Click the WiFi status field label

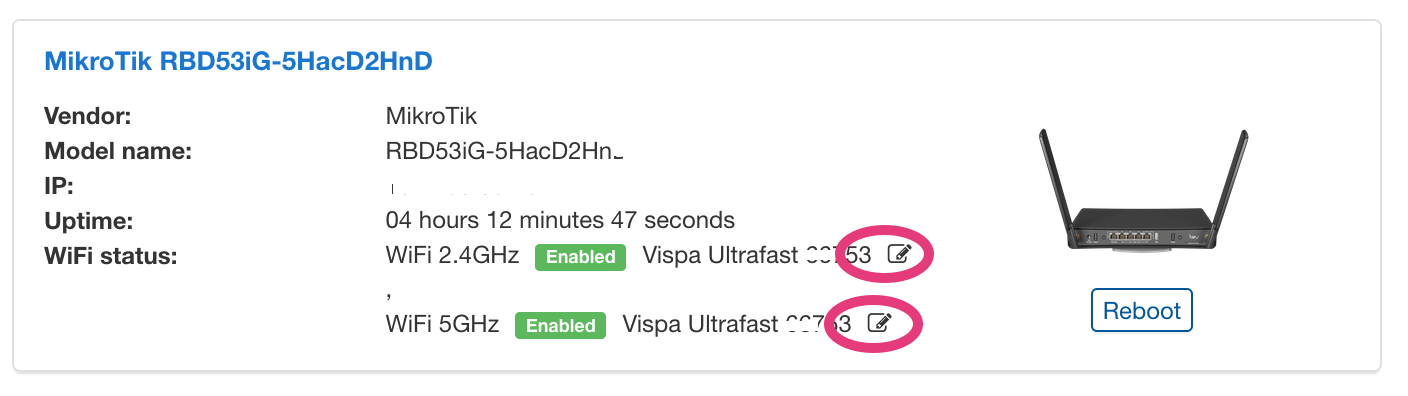110,255
